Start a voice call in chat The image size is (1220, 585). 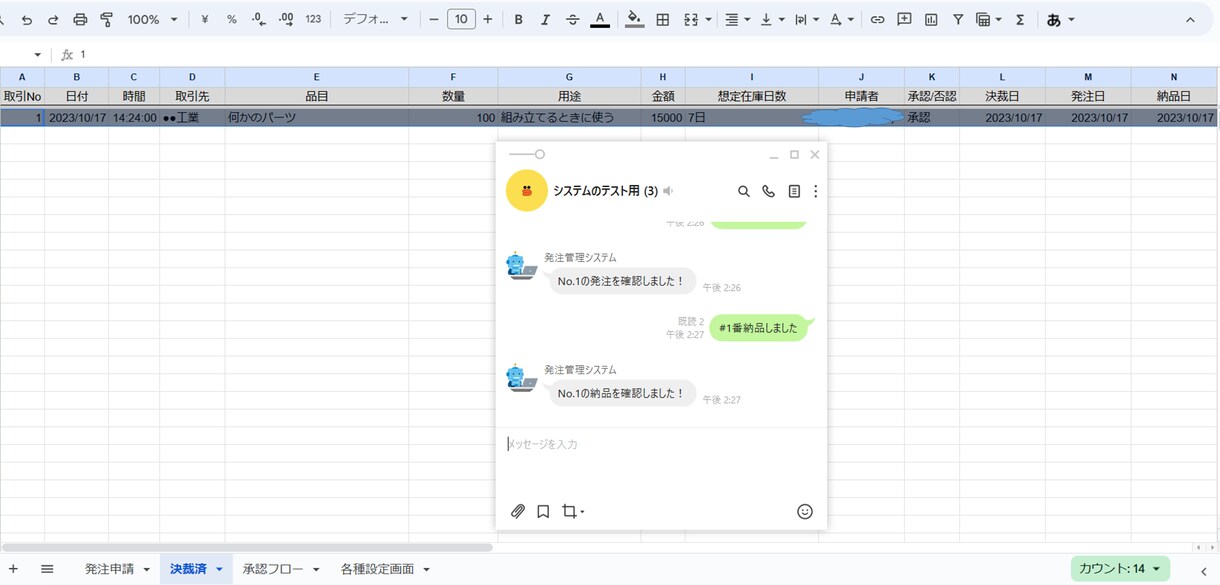coord(768,191)
